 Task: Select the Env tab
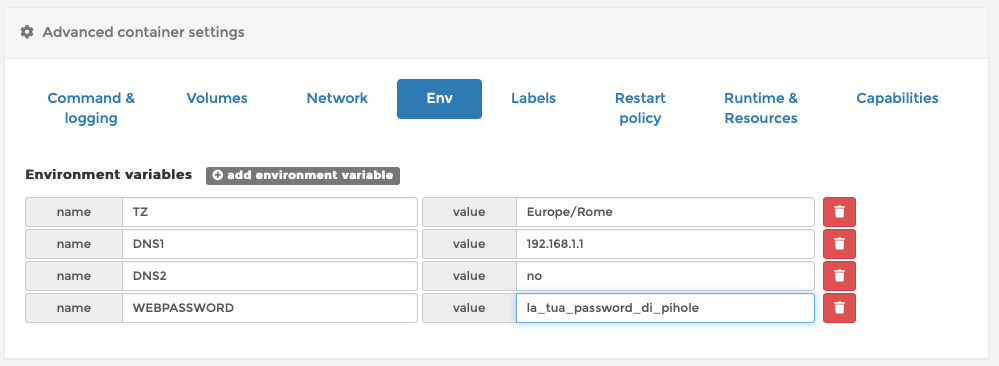click(x=439, y=99)
